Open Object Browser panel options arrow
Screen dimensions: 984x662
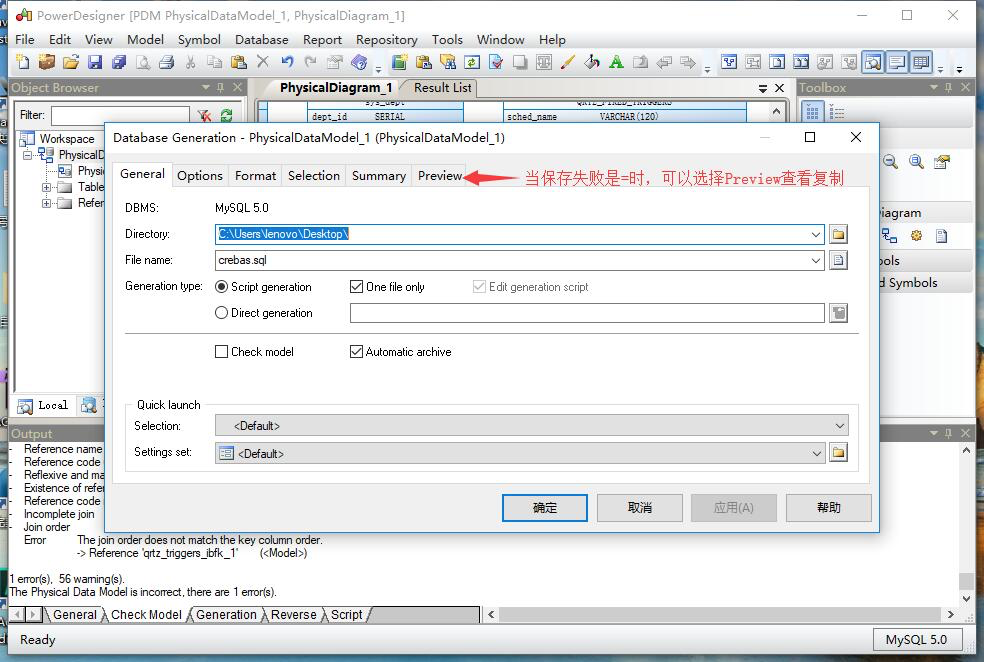click(206, 87)
